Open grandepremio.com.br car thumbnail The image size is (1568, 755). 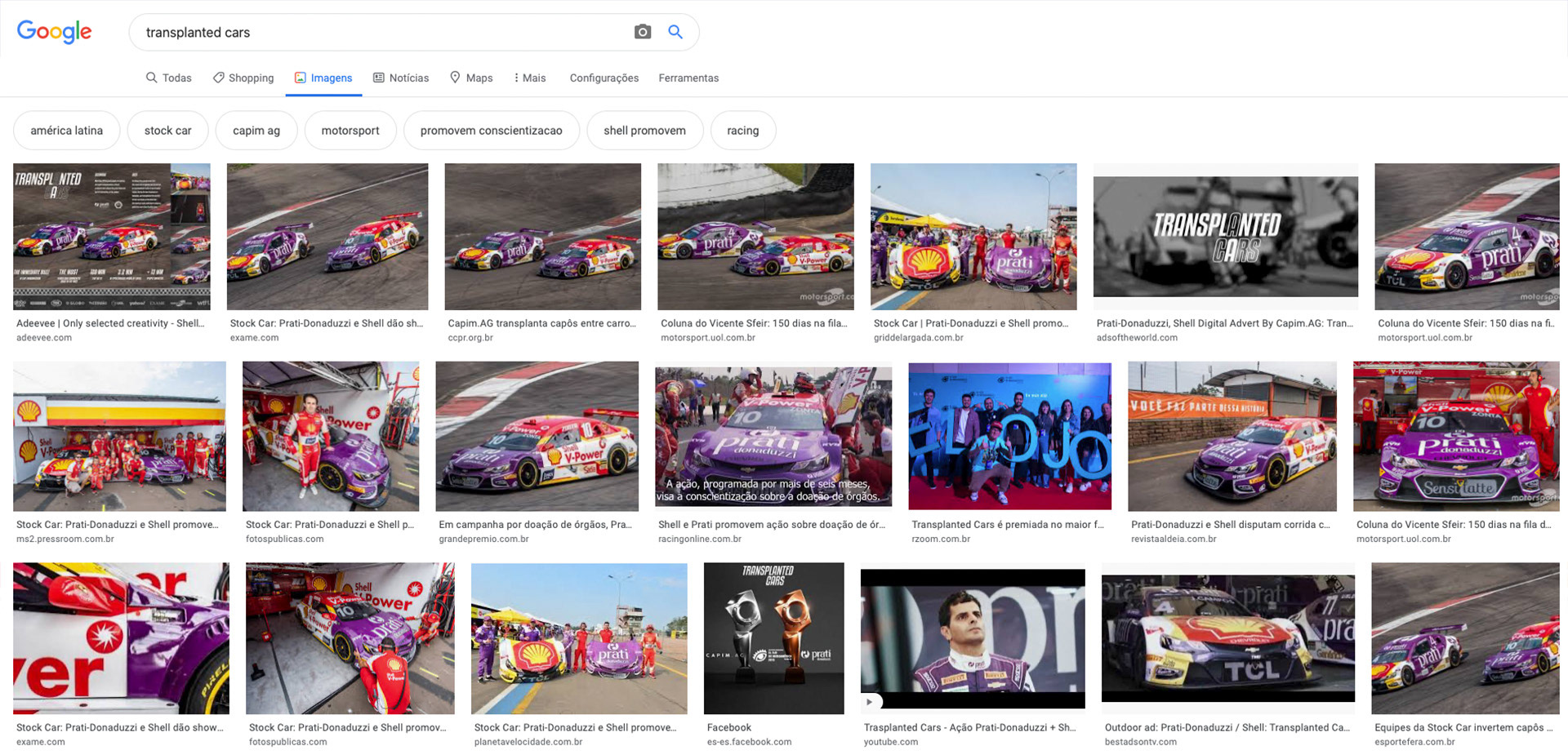(537, 437)
